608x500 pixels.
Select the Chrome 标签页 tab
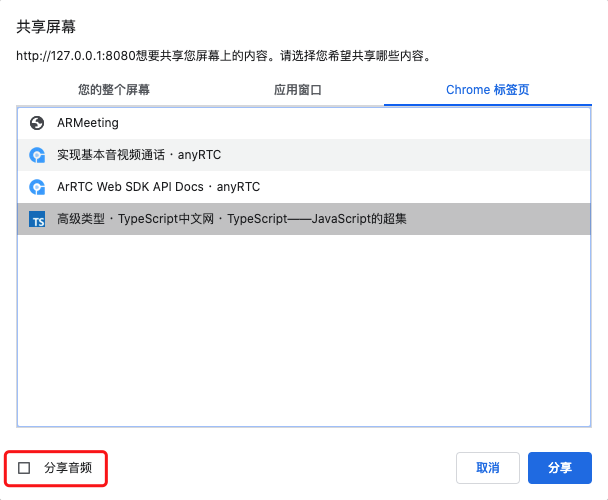tap(487, 90)
